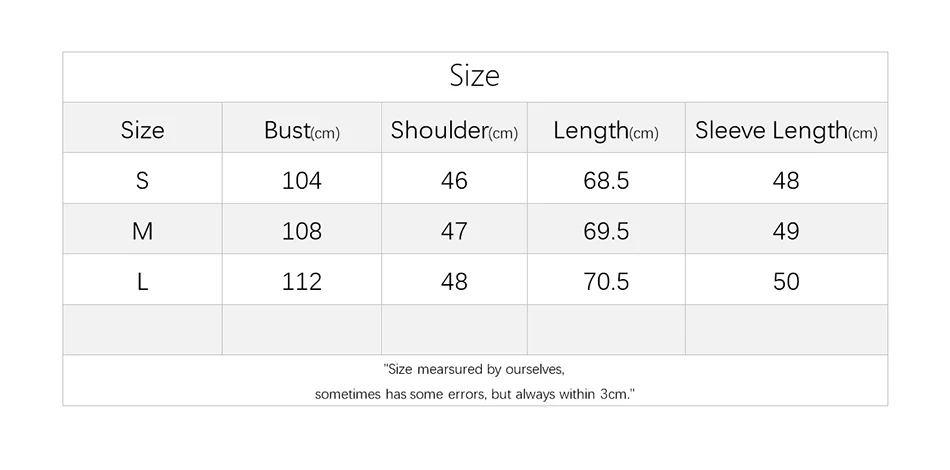Click the length value 69.5
This screenshot has height=470, width=950.
pos(606,231)
